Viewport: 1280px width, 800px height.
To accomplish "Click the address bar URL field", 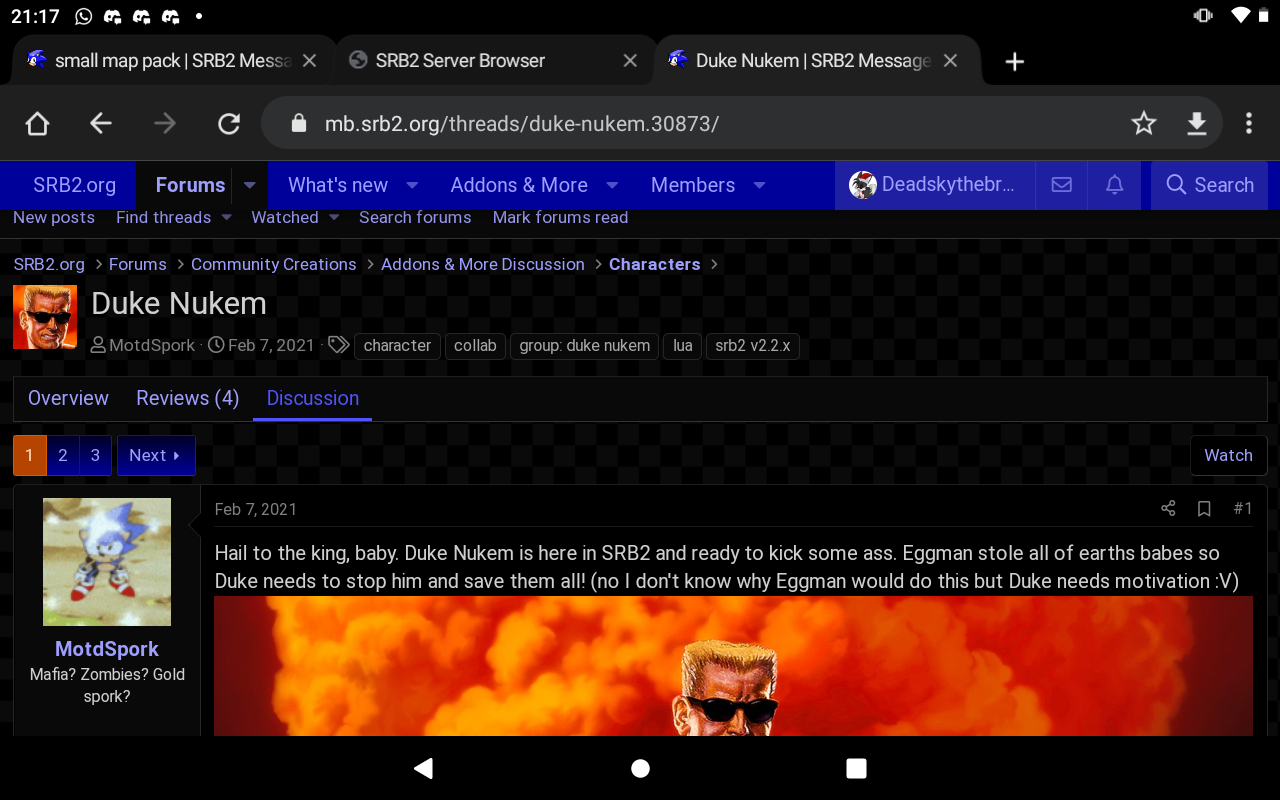I will point(522,124).
